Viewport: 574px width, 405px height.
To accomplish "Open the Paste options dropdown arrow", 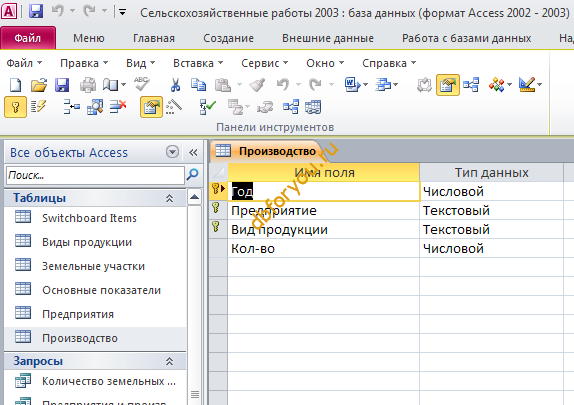I will coord(239,85).
